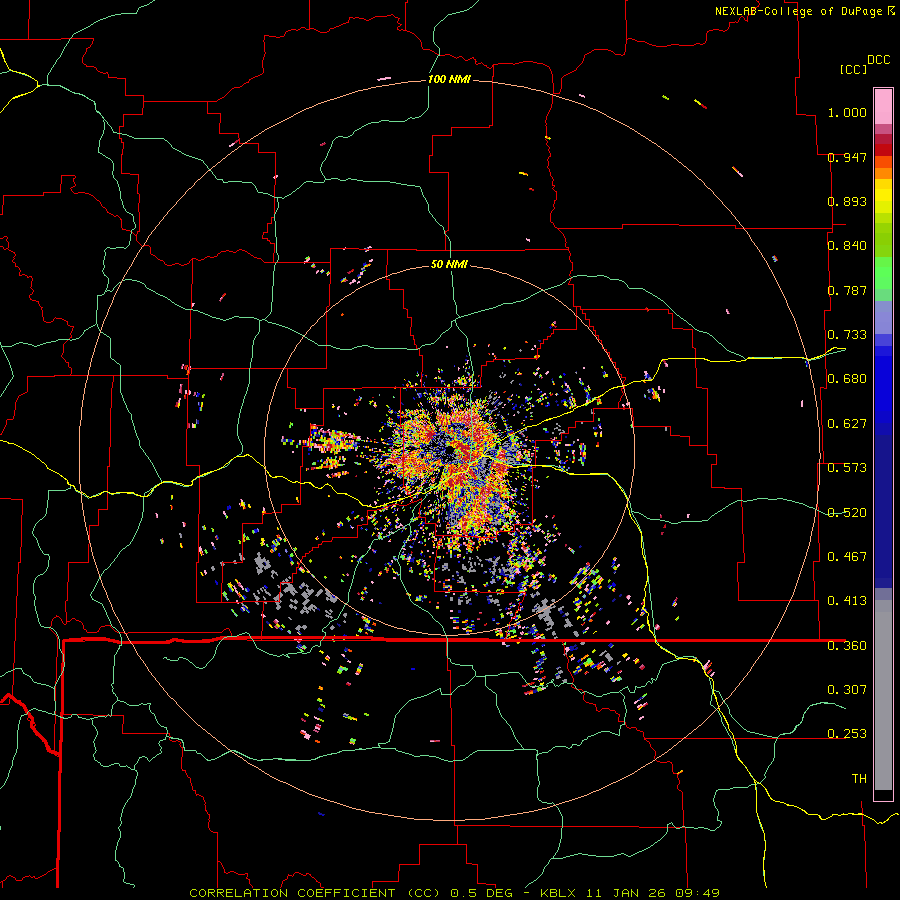Click the KBLX 11 JAN 26 09:49 timestamp
The height and width of the screenshot is (900, 900).
(x=630, y=893)
